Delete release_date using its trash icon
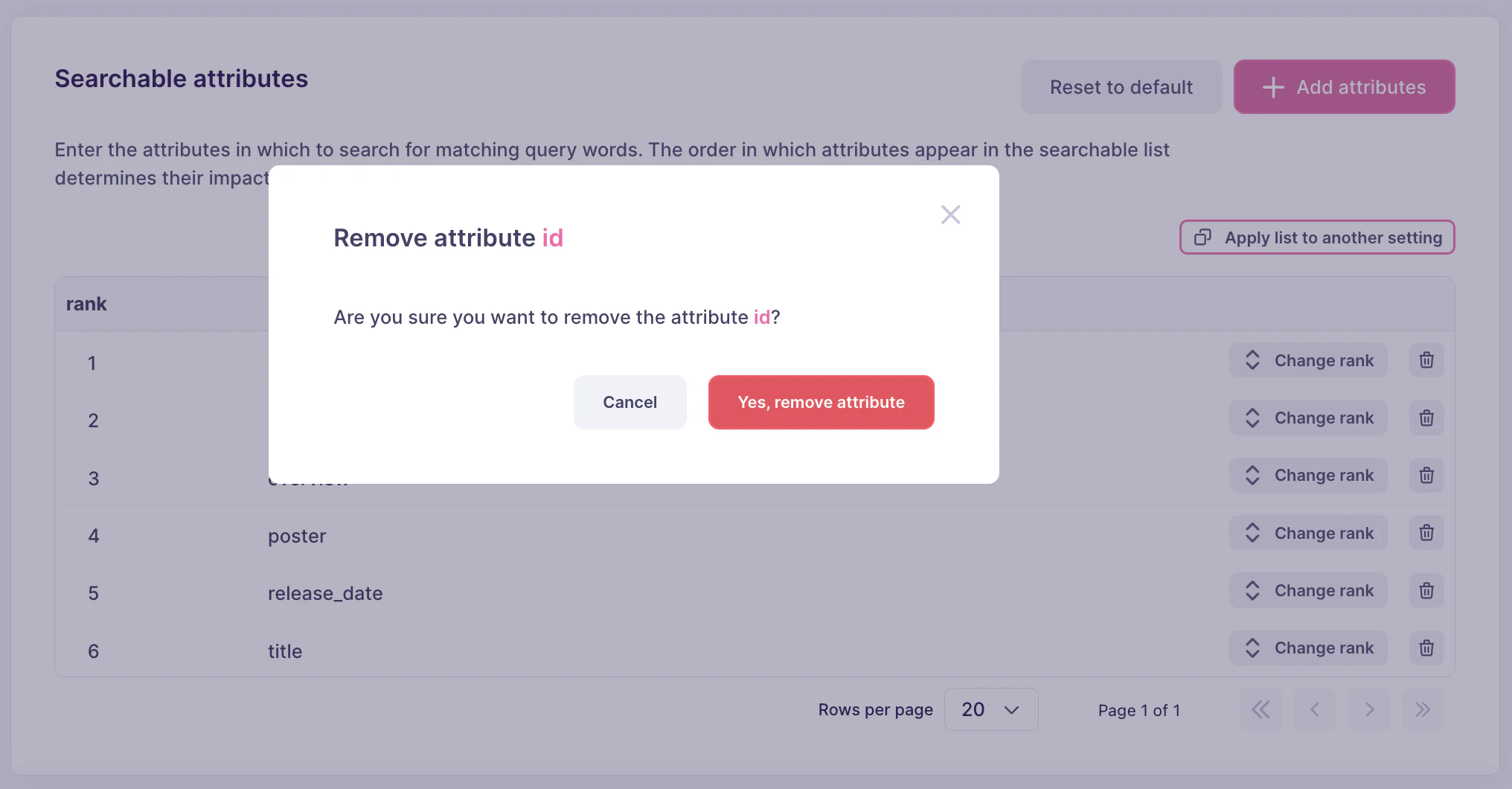Screen dimensions: 1512x789 pyautogui.click(x=1426, y=590)
